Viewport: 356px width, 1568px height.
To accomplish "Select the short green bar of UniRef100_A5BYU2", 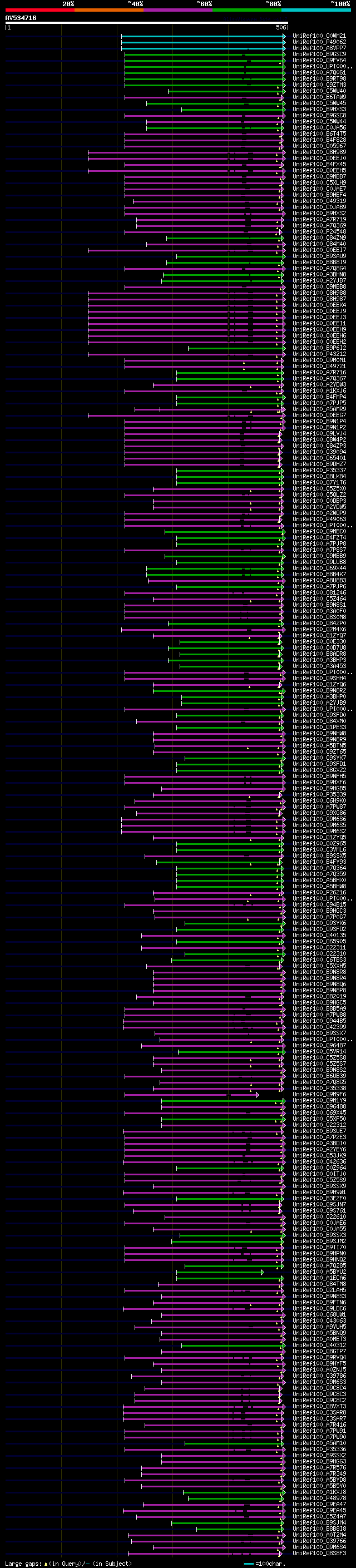I will 220,1272.
